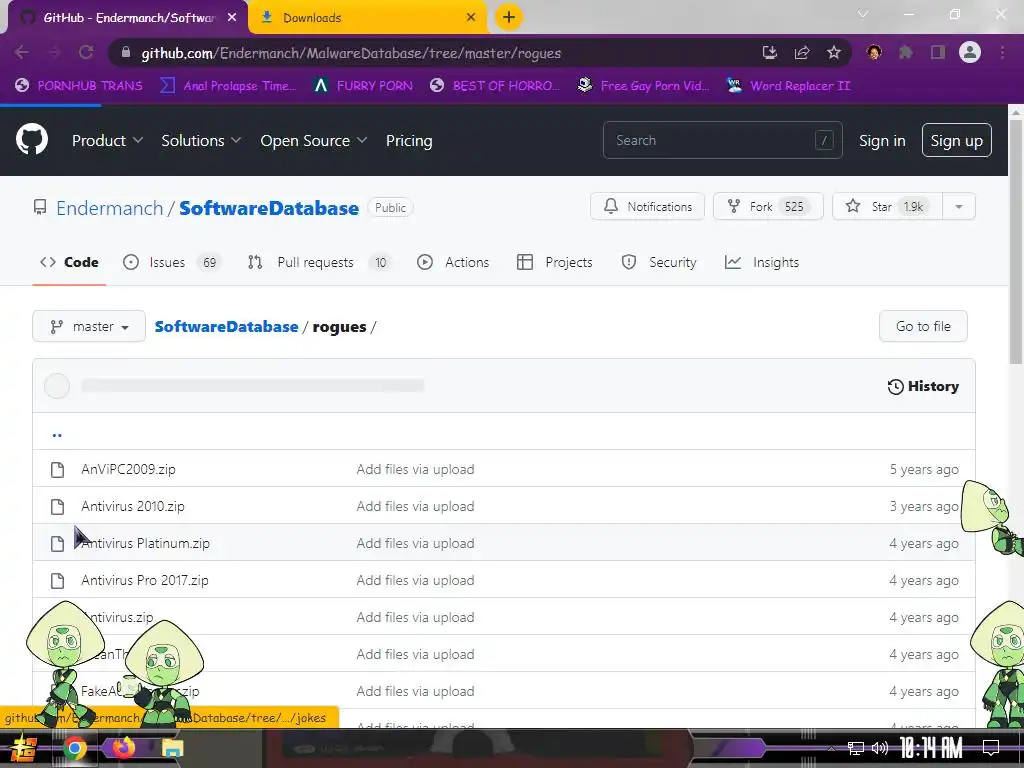1024x768 pixels.
Task: Open the Security tab
Action: tap(659, 263)
